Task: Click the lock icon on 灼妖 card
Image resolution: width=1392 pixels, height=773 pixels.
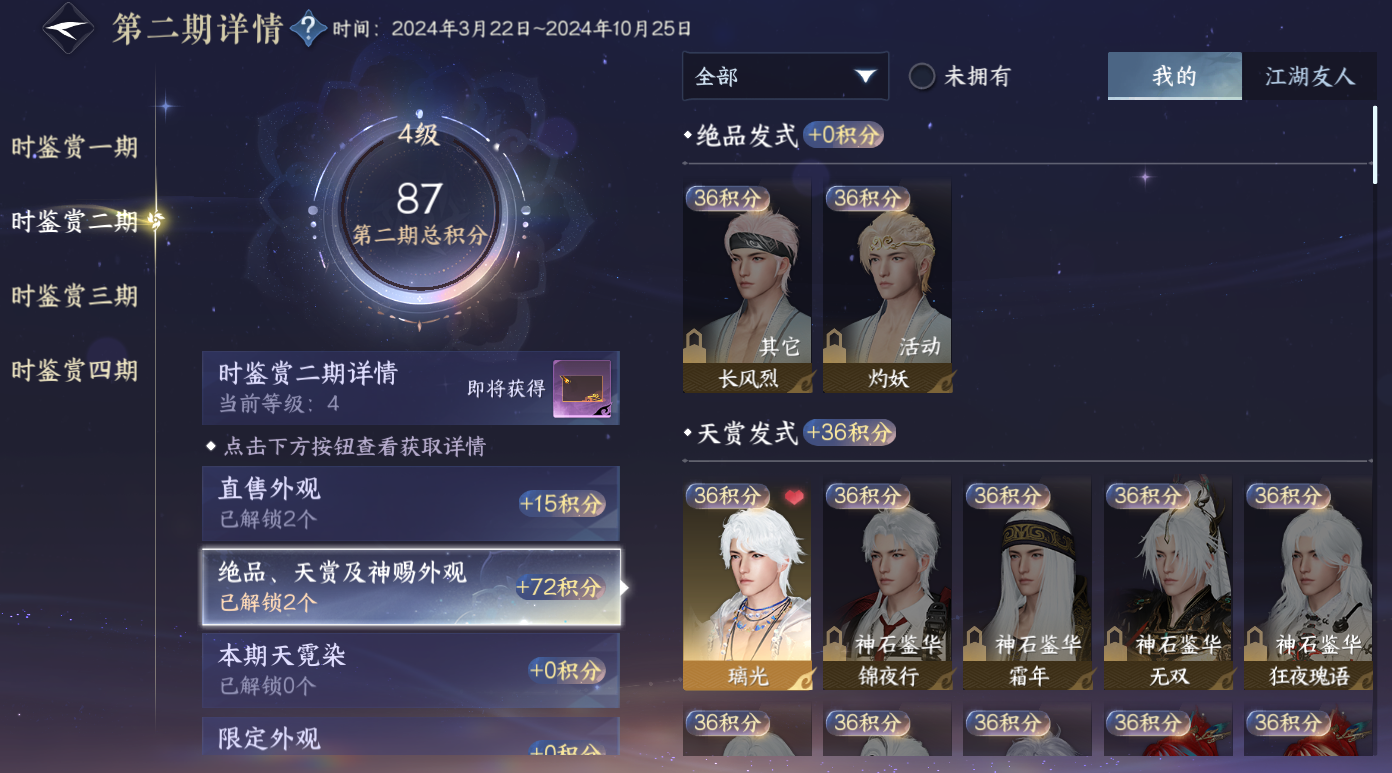Action: pos(834,345)
